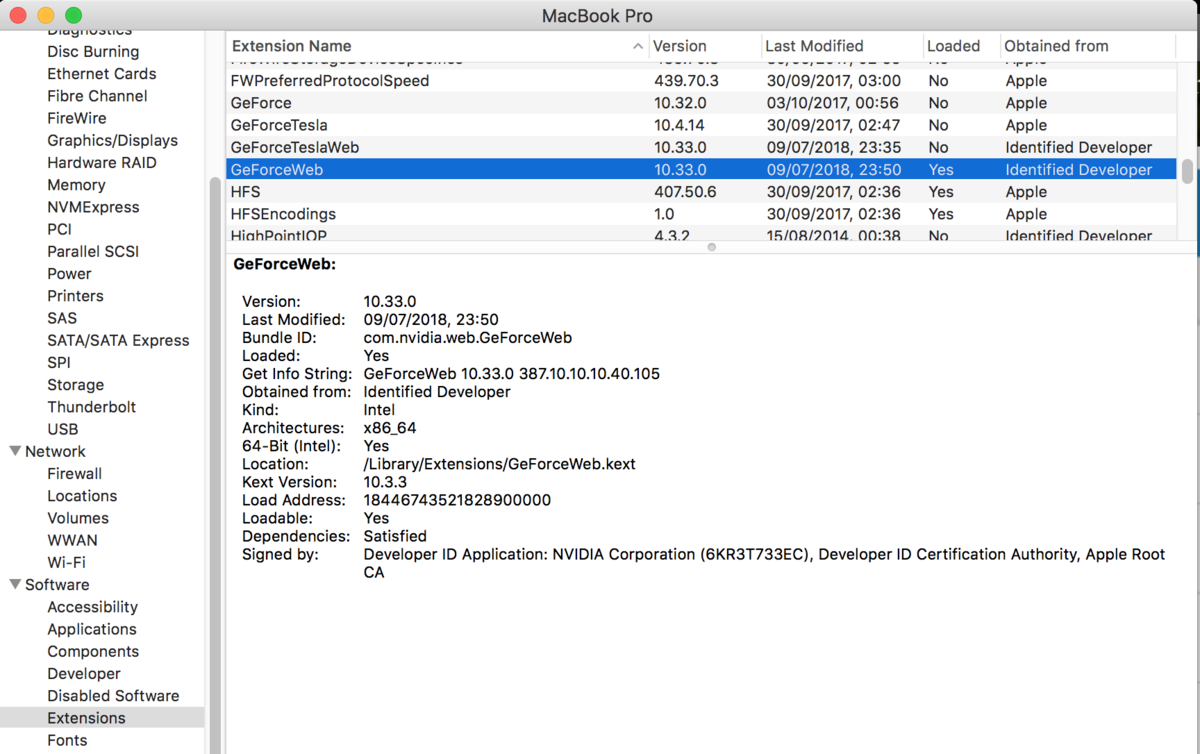
Task: Click the Get Info String value
Action: 511,374
